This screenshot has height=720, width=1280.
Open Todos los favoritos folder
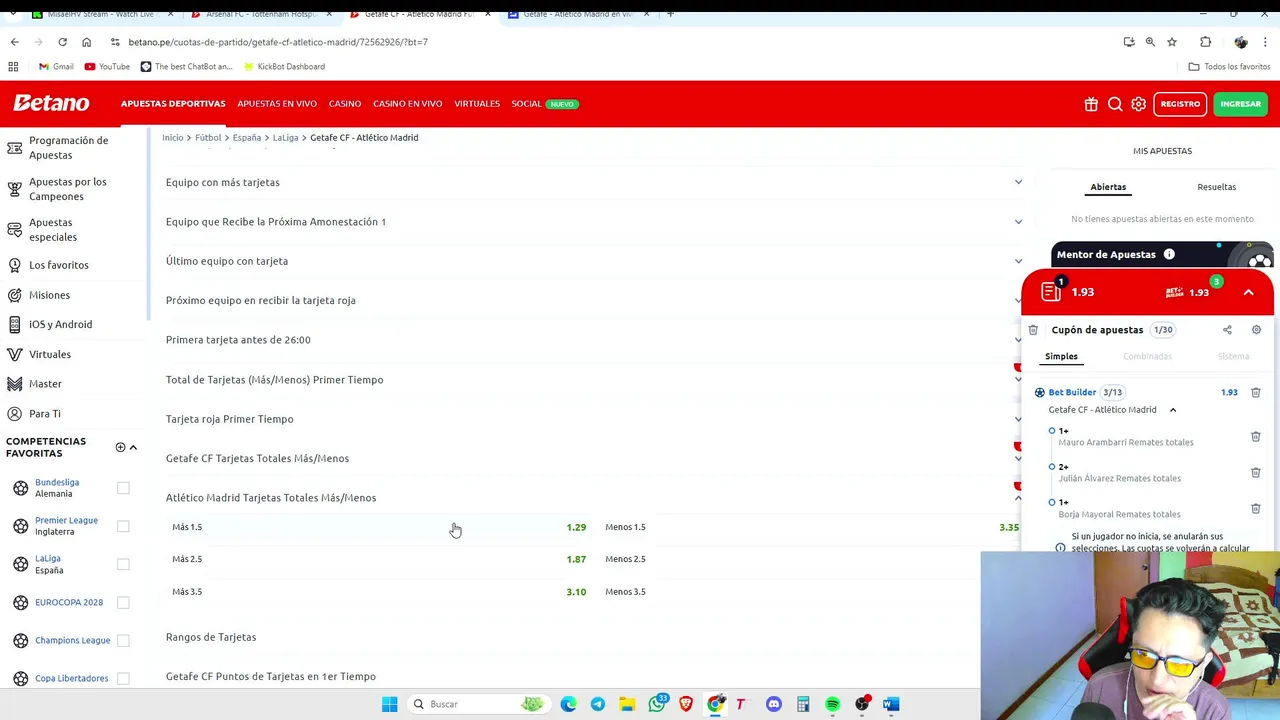click(1229, 67)
